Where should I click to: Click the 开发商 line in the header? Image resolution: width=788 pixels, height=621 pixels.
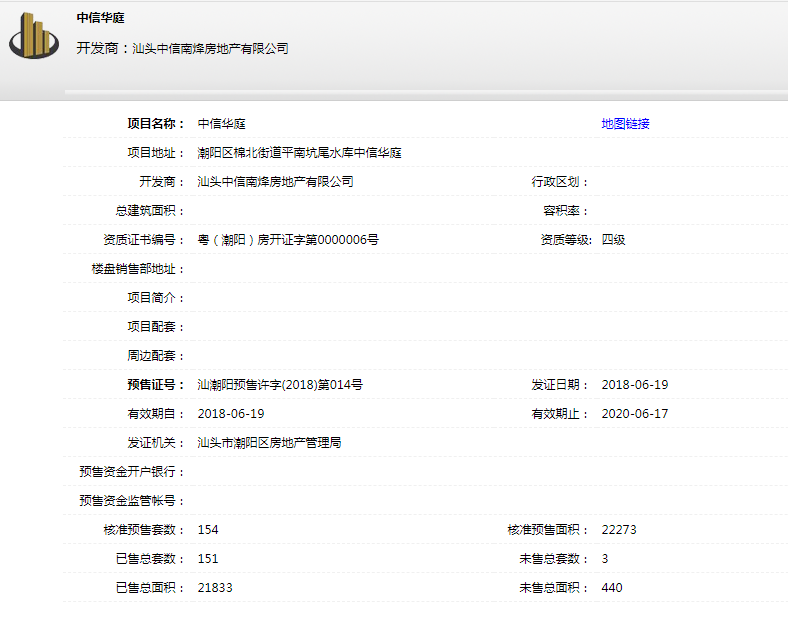pos(182,48)
